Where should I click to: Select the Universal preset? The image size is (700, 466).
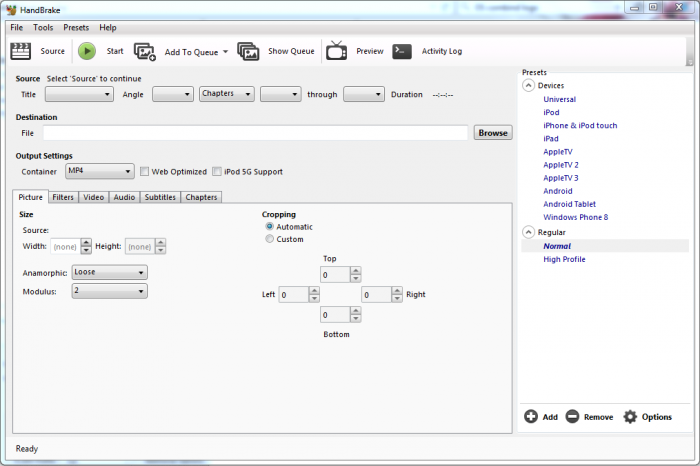click(559, 99)
